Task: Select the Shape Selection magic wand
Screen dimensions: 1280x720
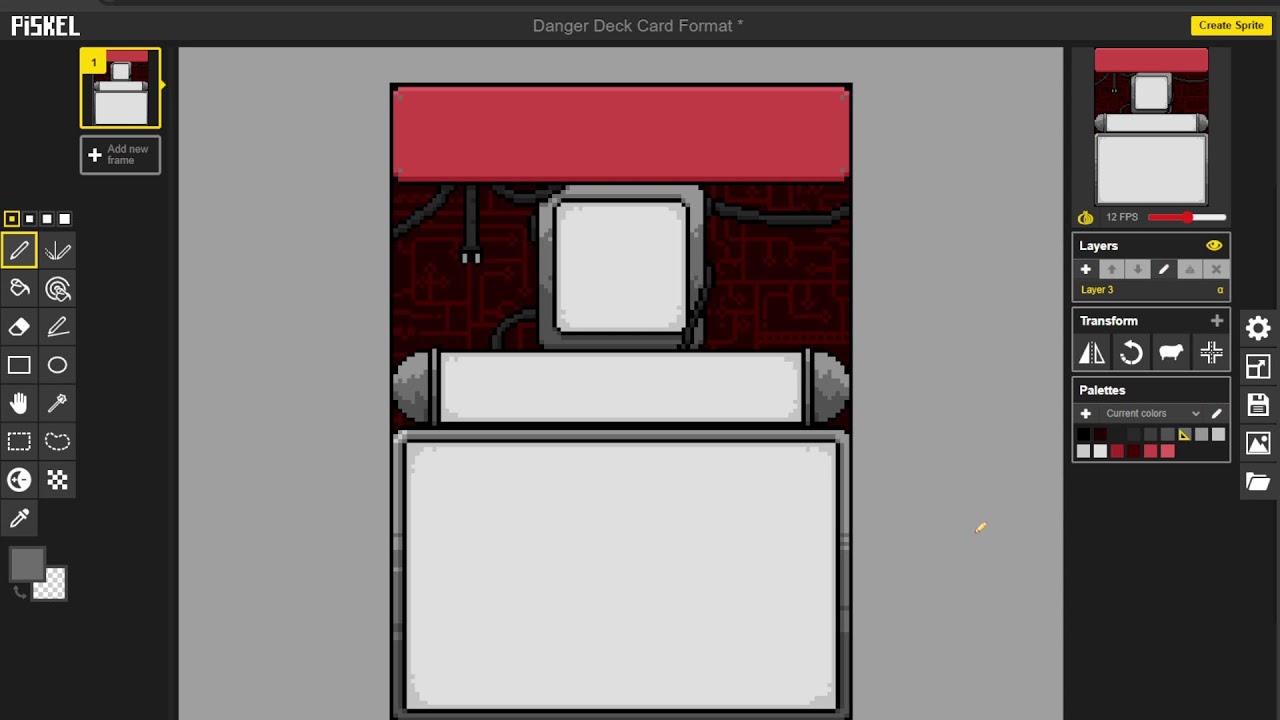Action: tap(57, 403)
